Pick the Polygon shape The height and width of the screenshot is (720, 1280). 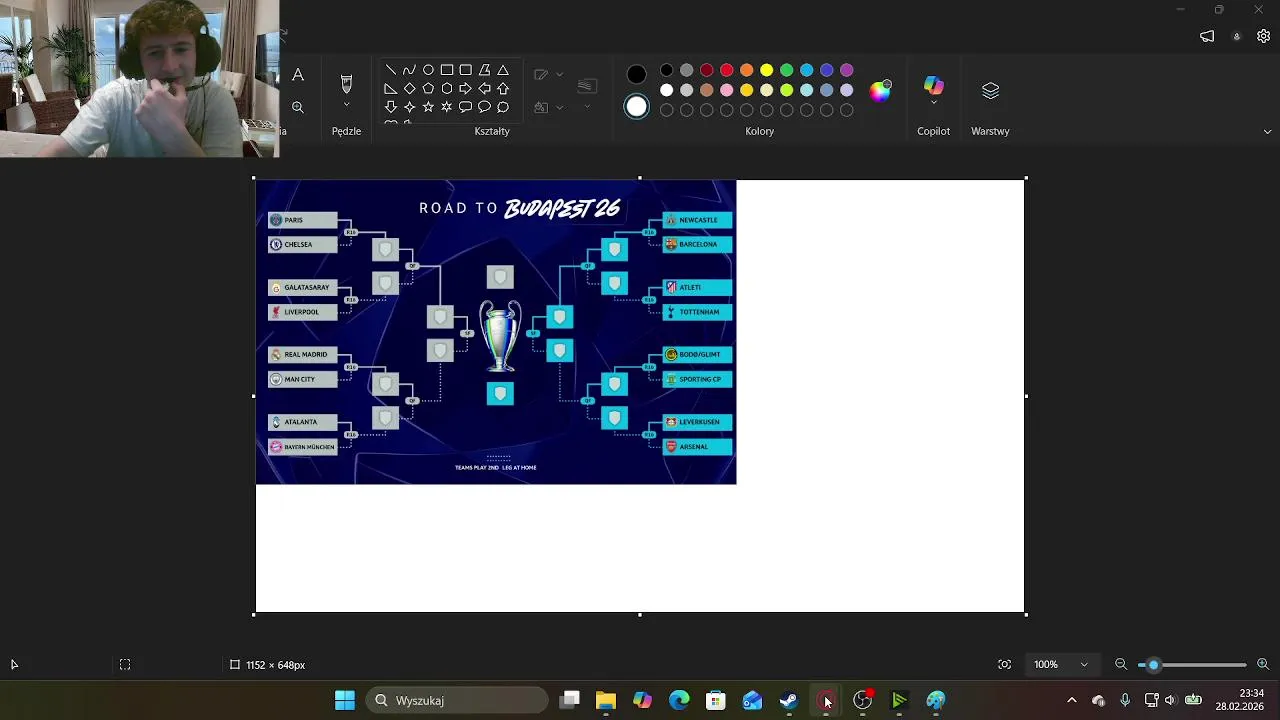click(x=484, y=70)
